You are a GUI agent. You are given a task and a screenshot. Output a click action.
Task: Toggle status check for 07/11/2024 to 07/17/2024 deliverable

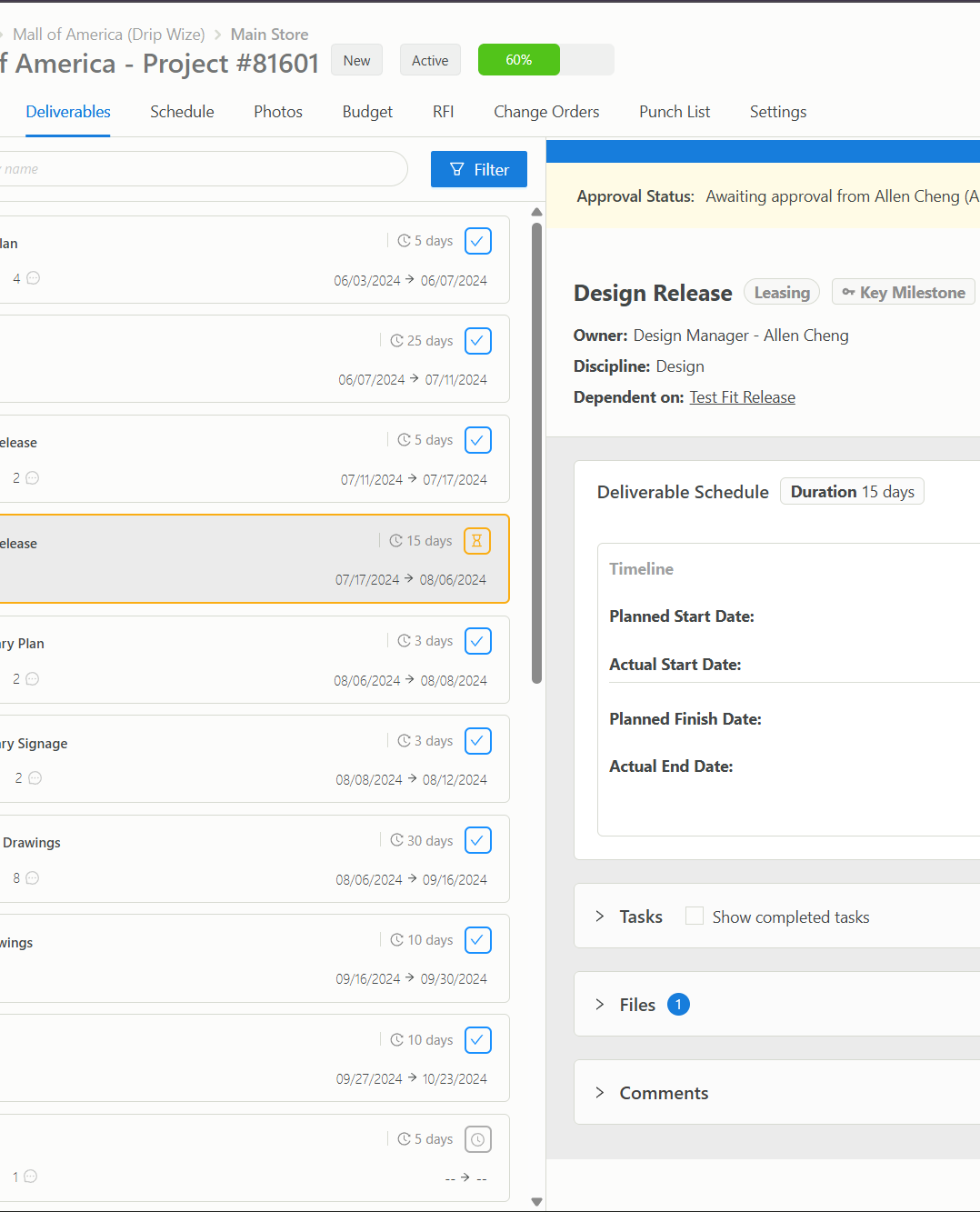(478, 440)
